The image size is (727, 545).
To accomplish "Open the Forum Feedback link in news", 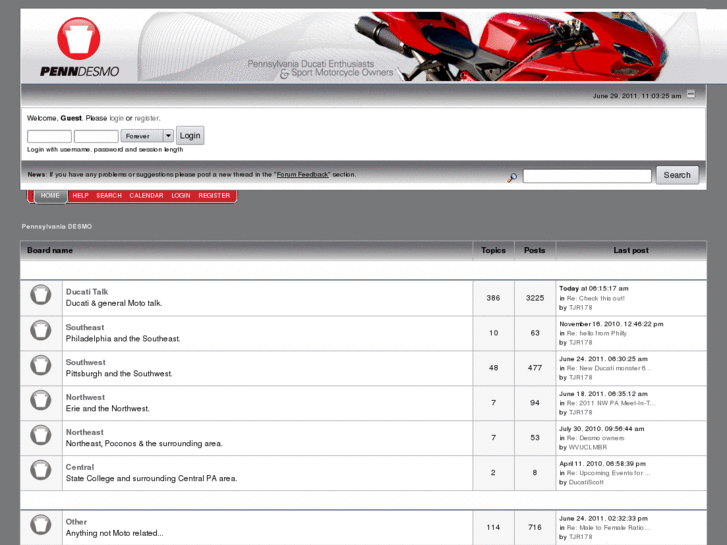I will point(303,175).
